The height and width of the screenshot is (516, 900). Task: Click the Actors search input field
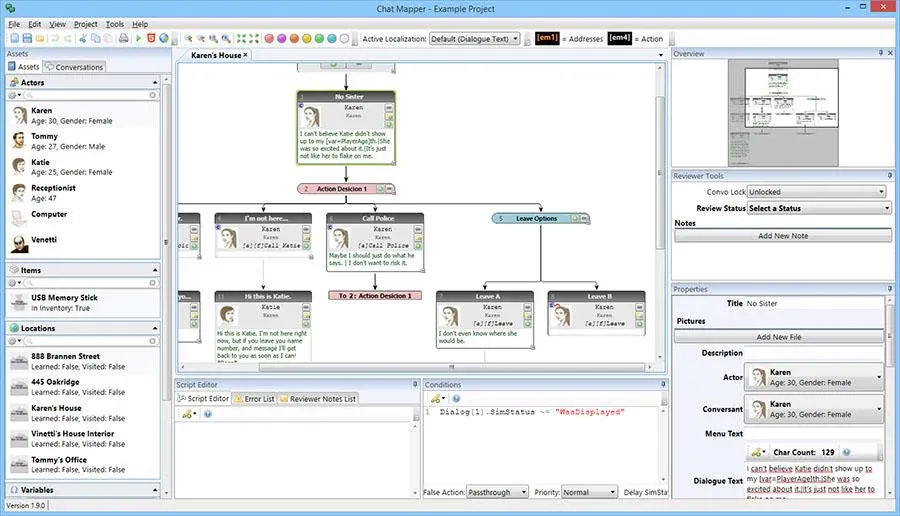click(90, 95)
